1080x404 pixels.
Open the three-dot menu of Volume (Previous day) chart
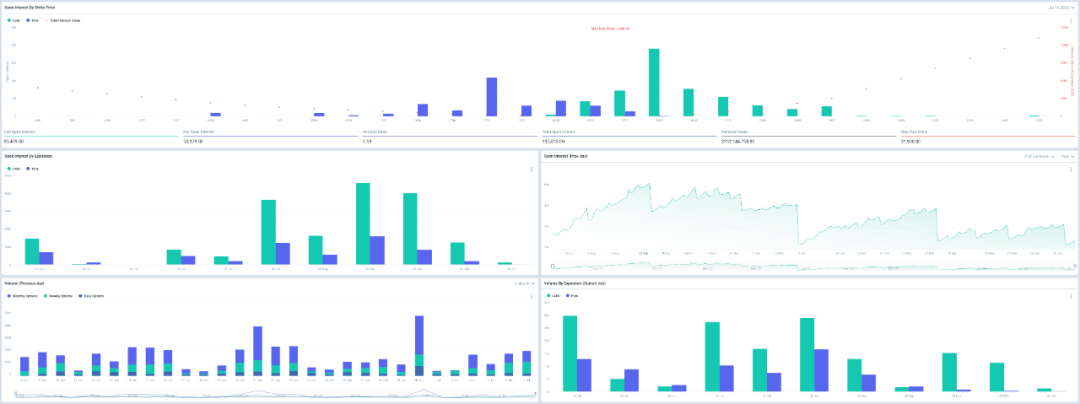point(531,296)
